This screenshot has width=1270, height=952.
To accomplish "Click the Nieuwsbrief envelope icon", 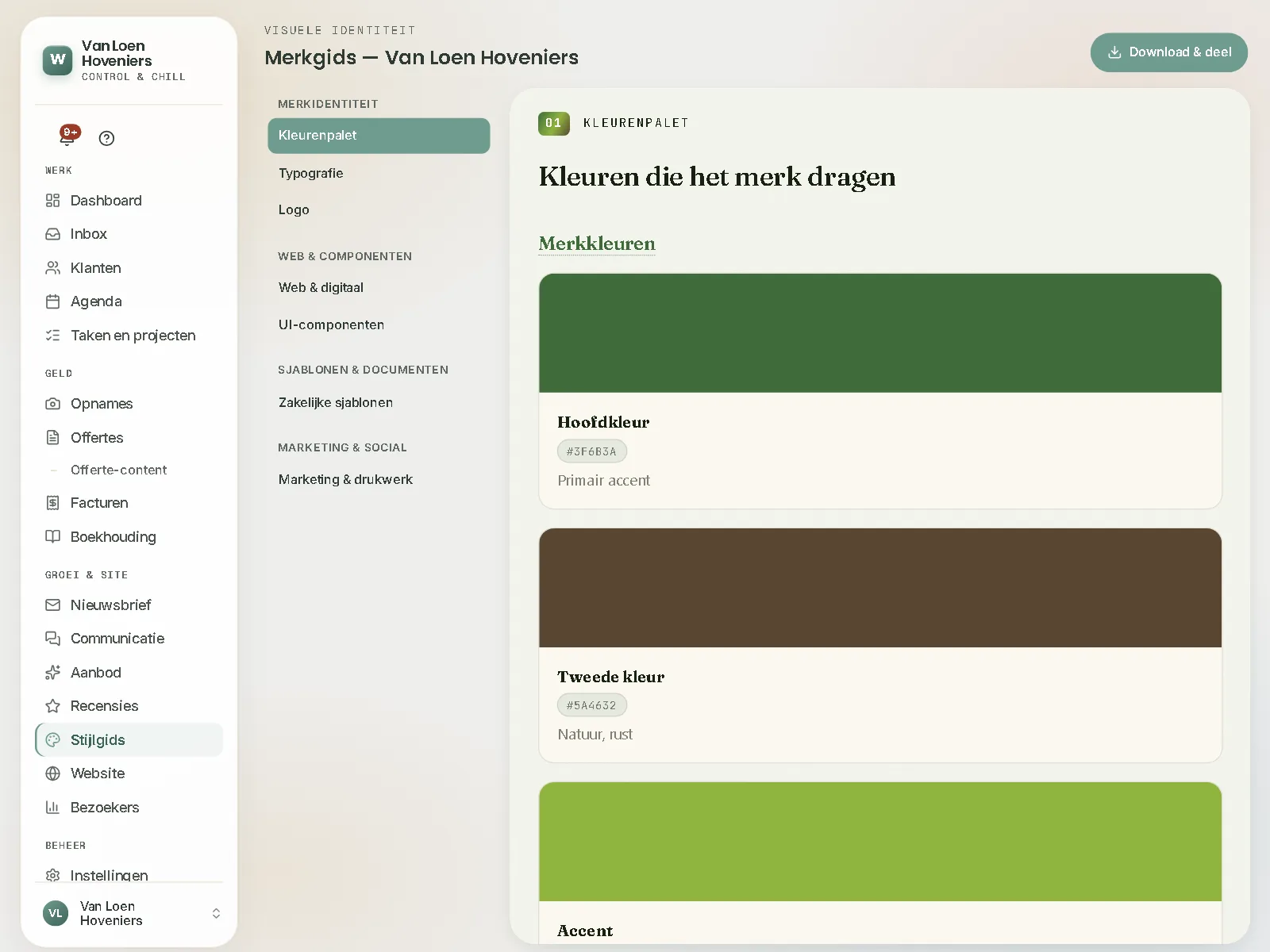I will [x=52, y=605].
